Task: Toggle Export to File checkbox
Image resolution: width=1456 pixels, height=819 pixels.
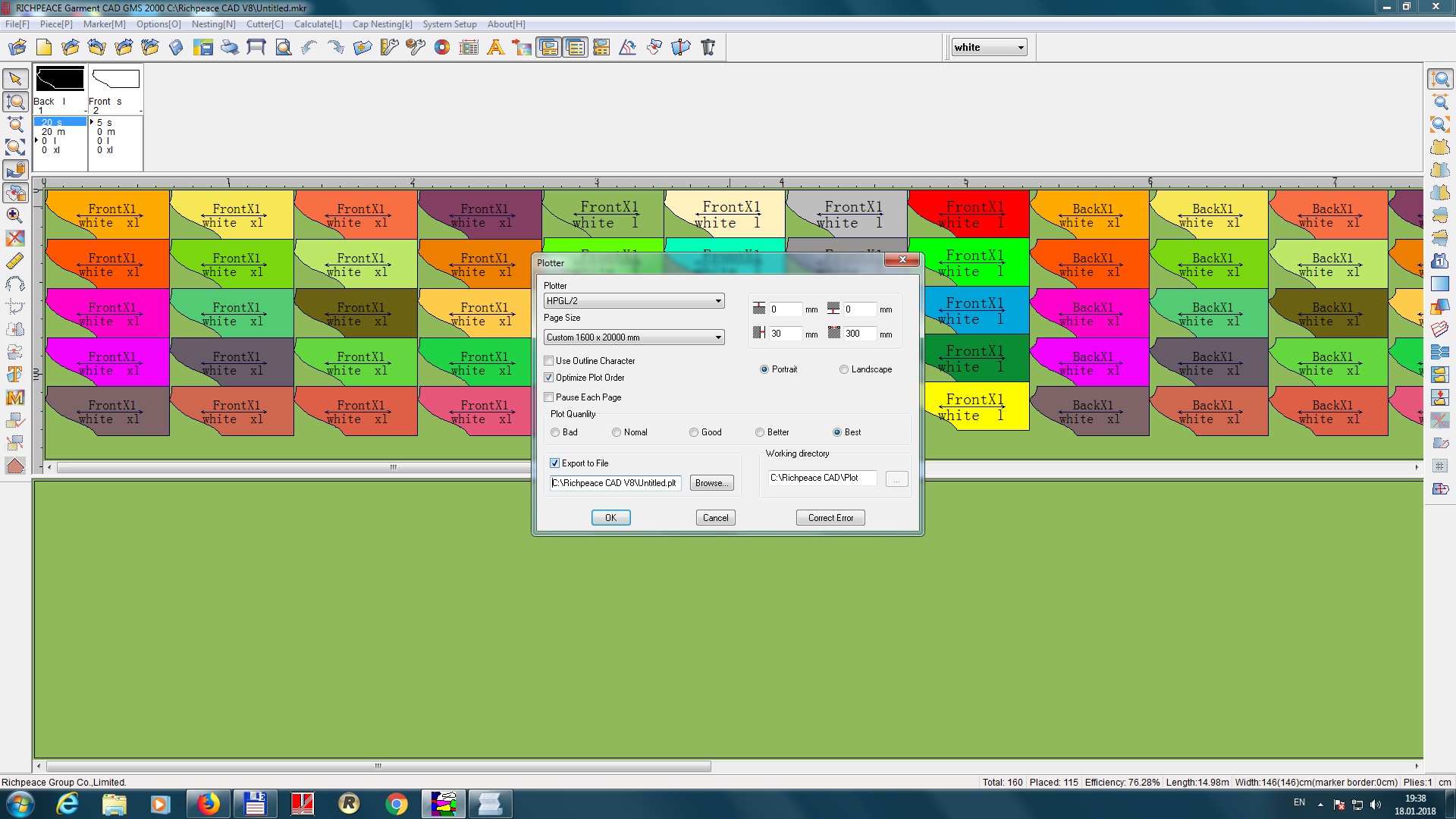Action: [554, 463]
